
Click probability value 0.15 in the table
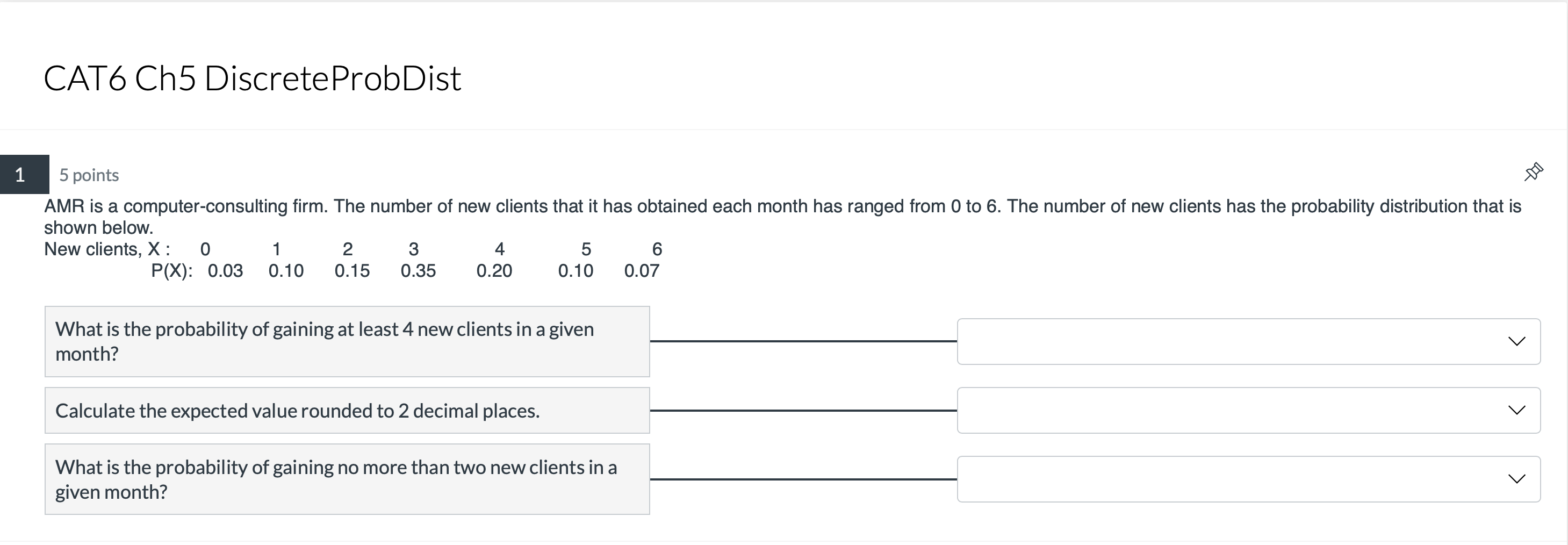coord(352,271)
